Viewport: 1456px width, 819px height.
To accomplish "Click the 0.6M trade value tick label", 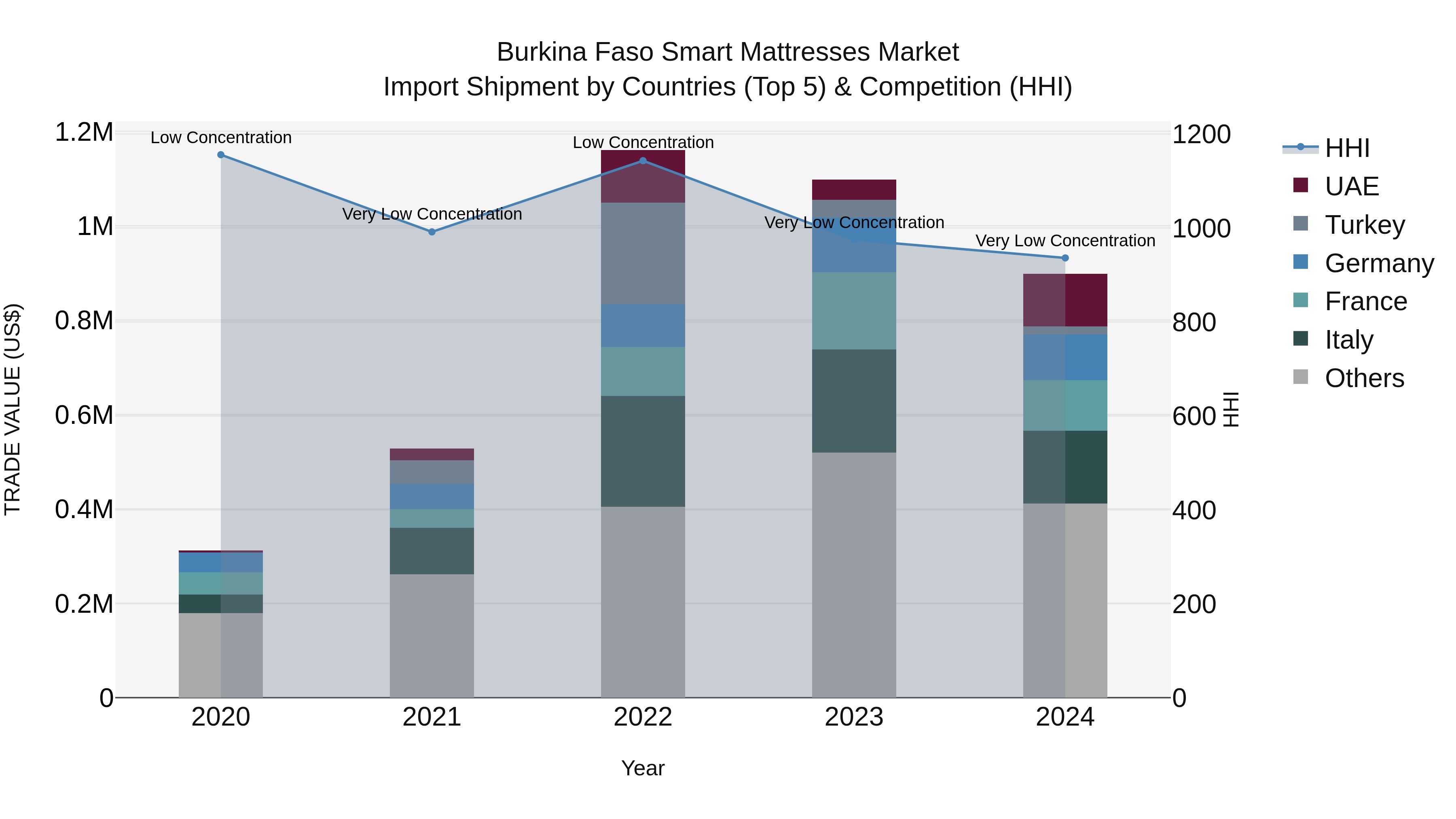I will click(x=84, y=415).
